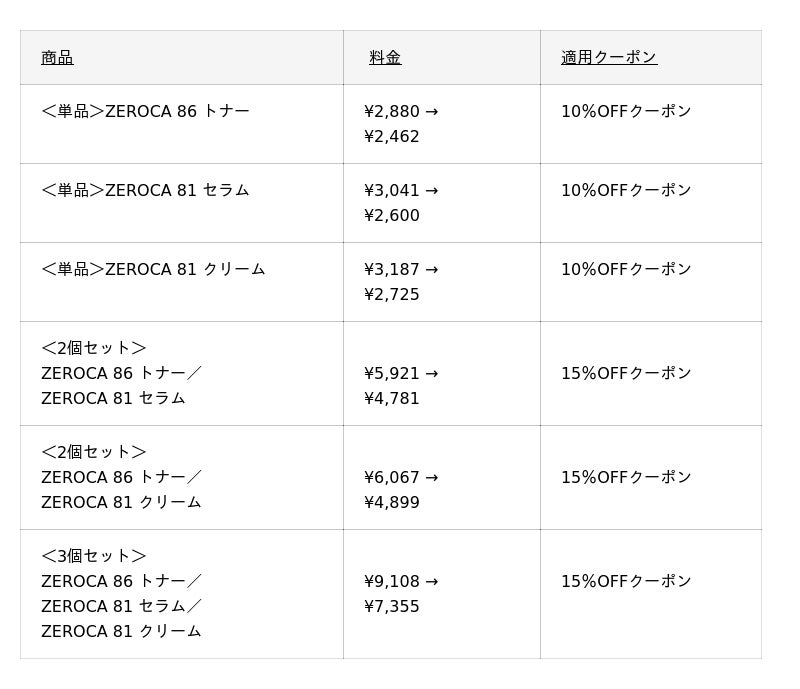Click the ¥3,041 → ¥2,600 price cell
The height and width of the screenshot is (689, 800).
coord(401,203)
